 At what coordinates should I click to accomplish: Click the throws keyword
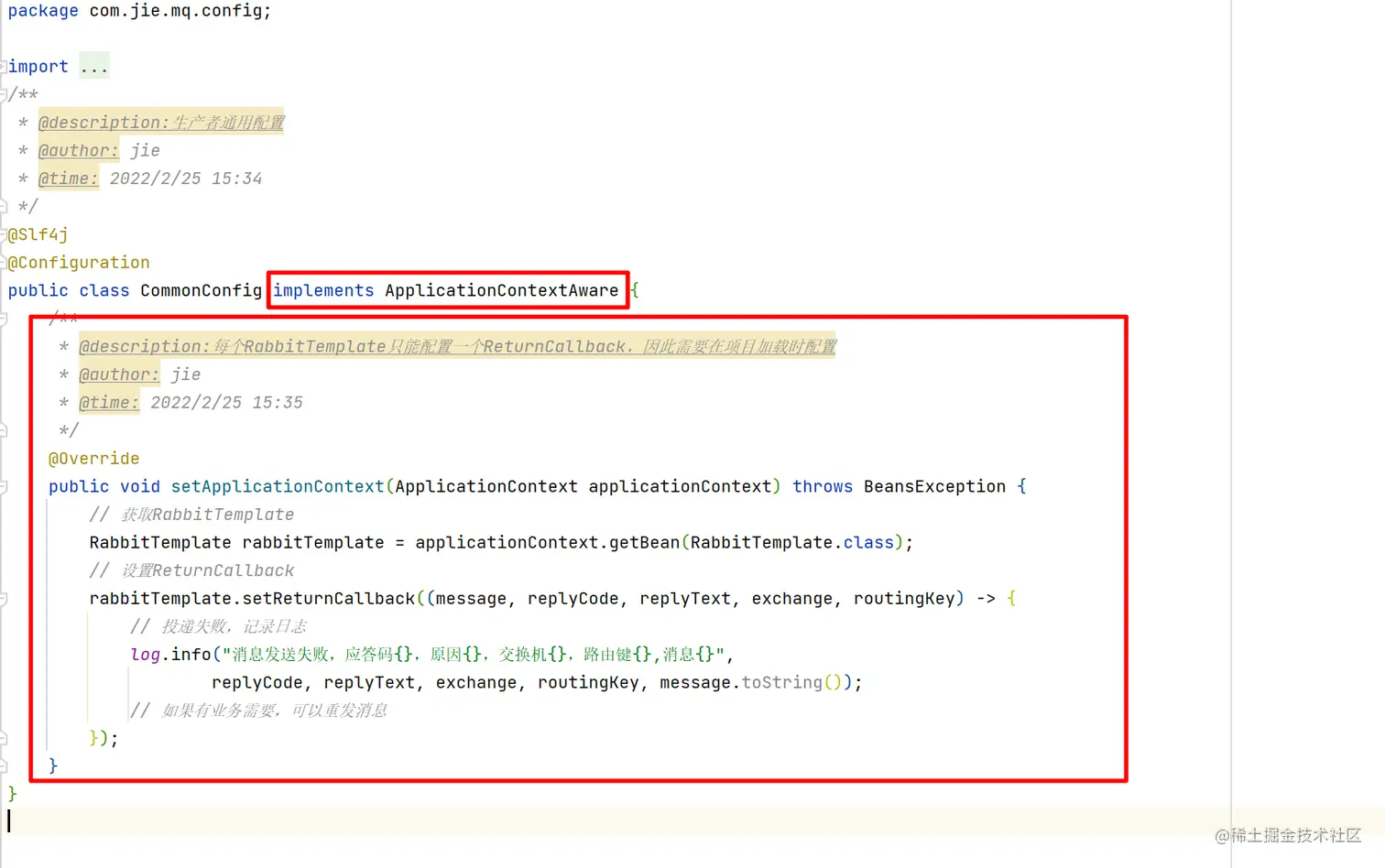tap(823, 487)
